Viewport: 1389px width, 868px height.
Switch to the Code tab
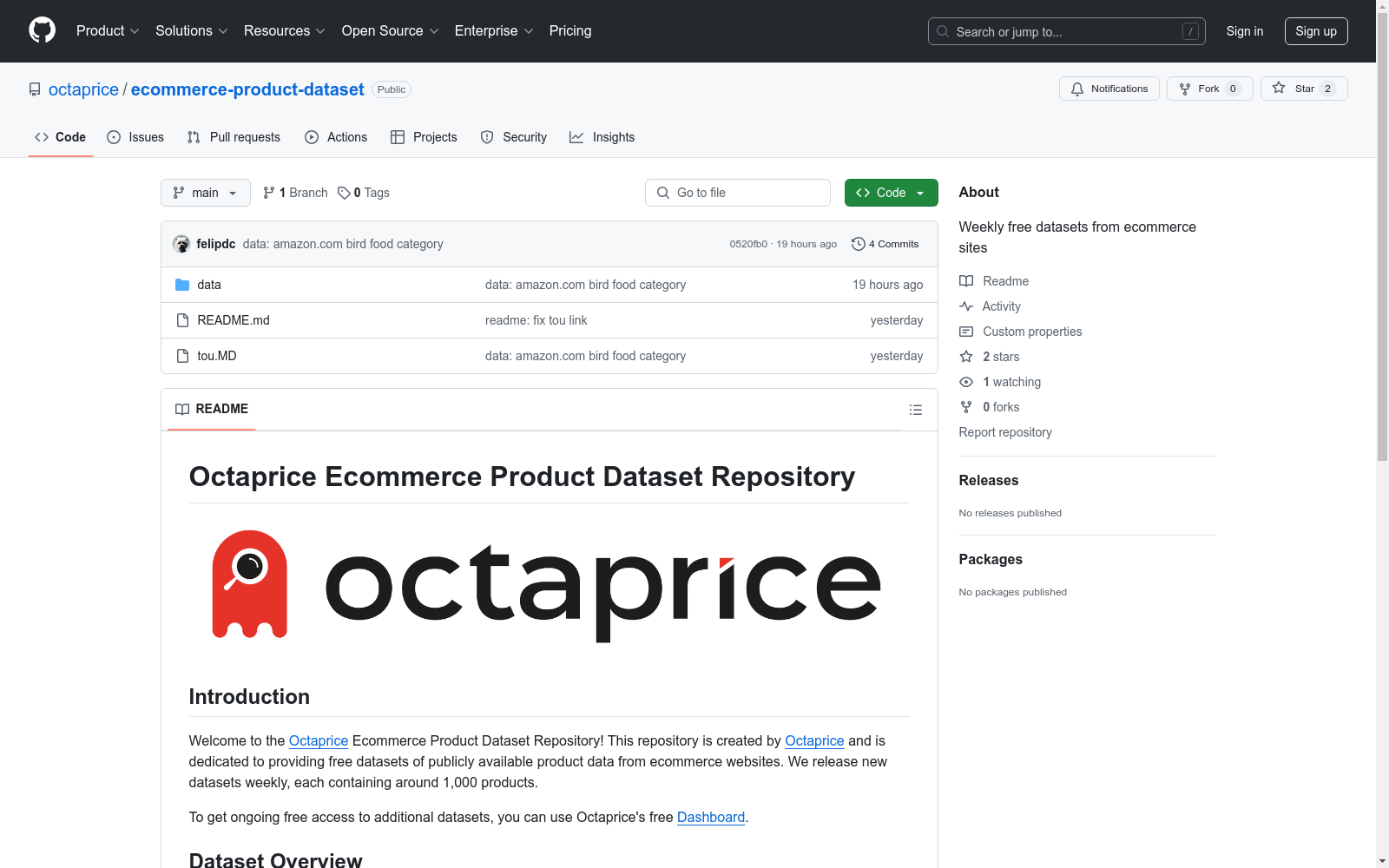(61, 137)
